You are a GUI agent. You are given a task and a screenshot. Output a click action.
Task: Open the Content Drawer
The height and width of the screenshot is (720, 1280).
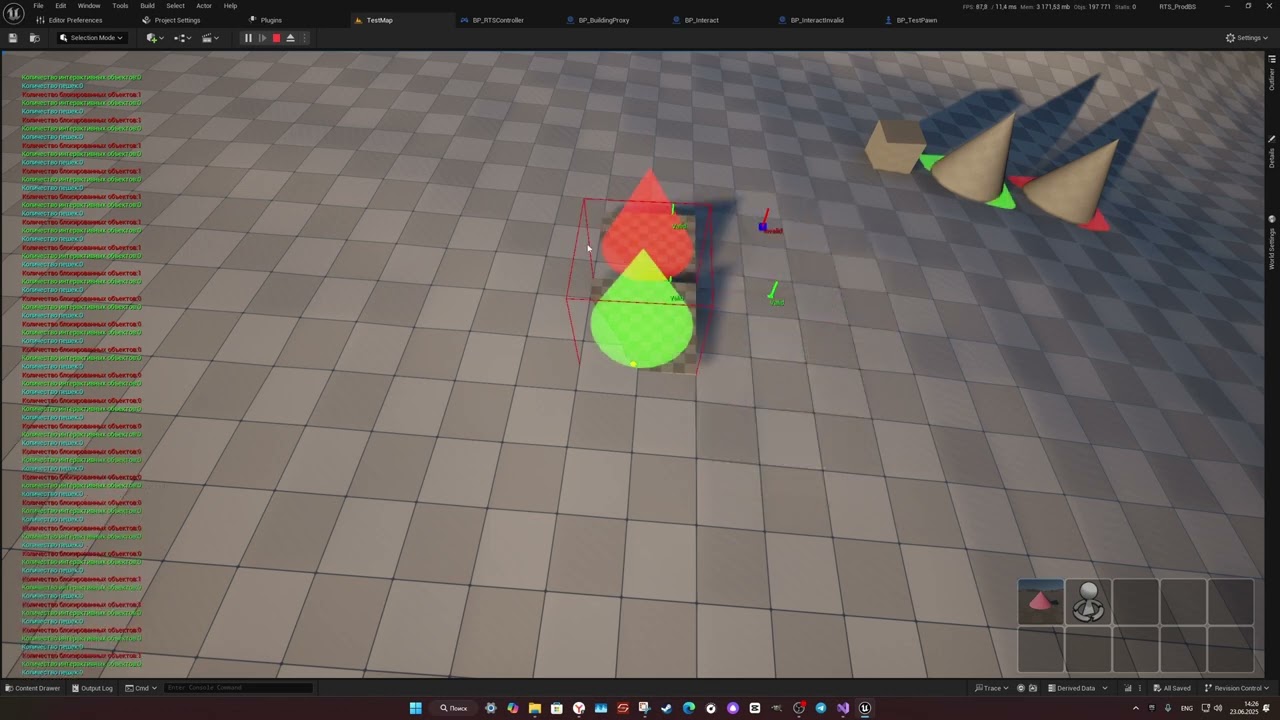coord(33,688)
